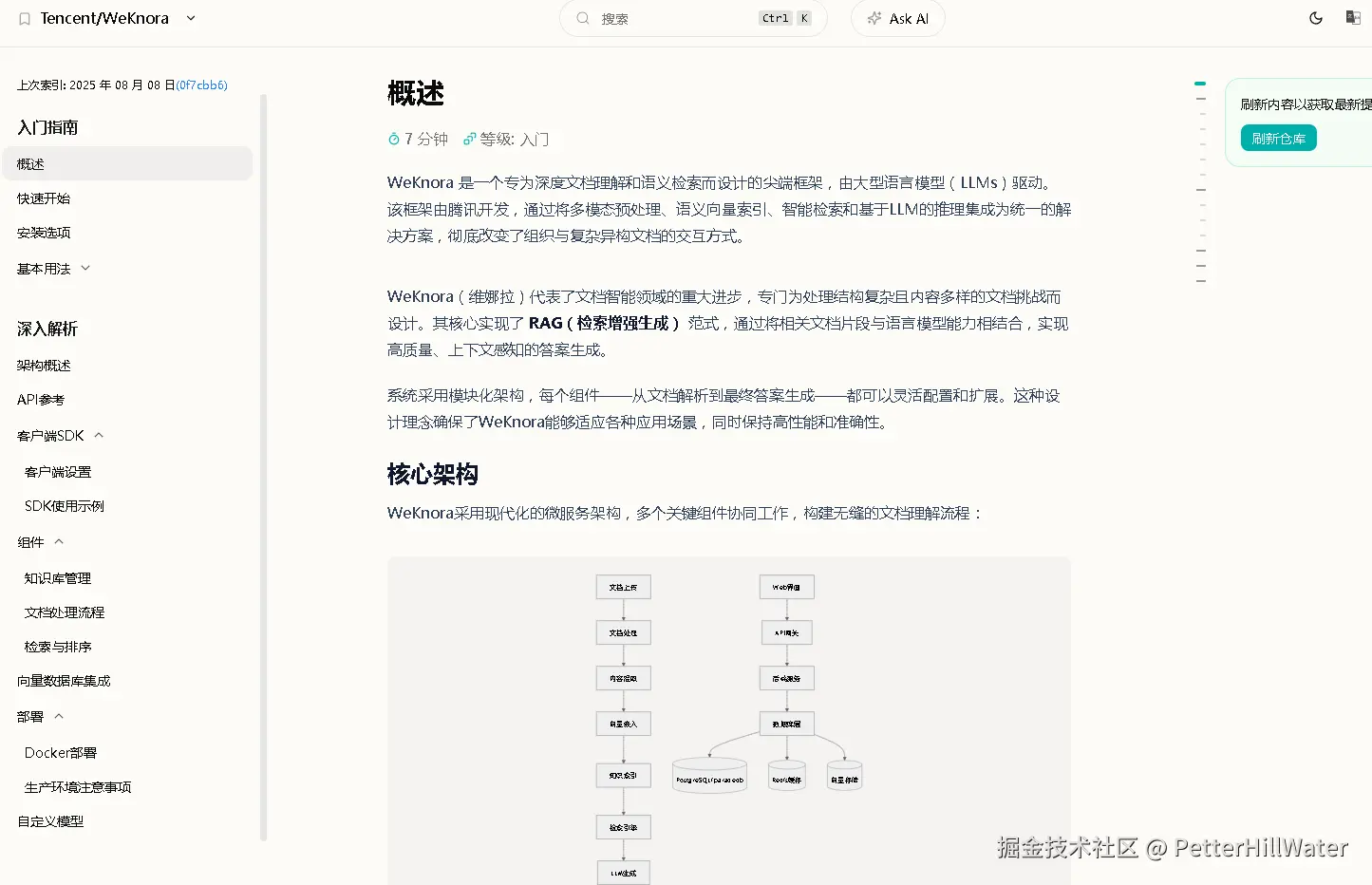This screenshot has height=885, width=1372.
Task: Open the 部署 sidebar item
Action: 30,717
